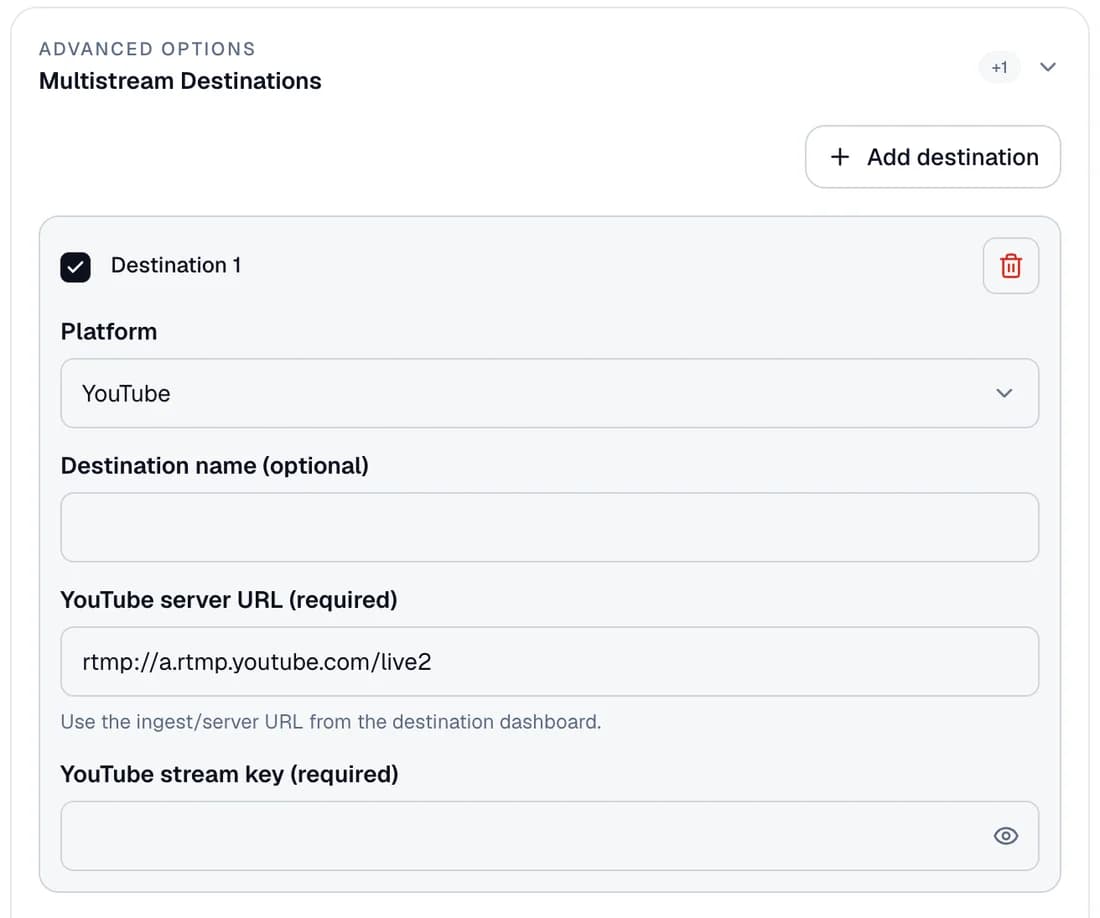Open the Platform dropdown showing YouTube
Screen dimensions: 1100x918
(549, 393)
